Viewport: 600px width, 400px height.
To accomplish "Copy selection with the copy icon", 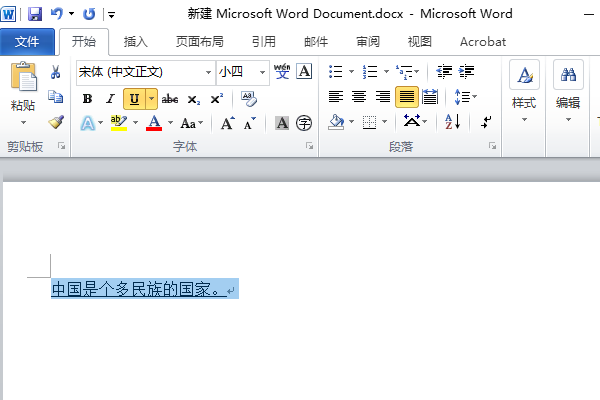I will 56,97.
